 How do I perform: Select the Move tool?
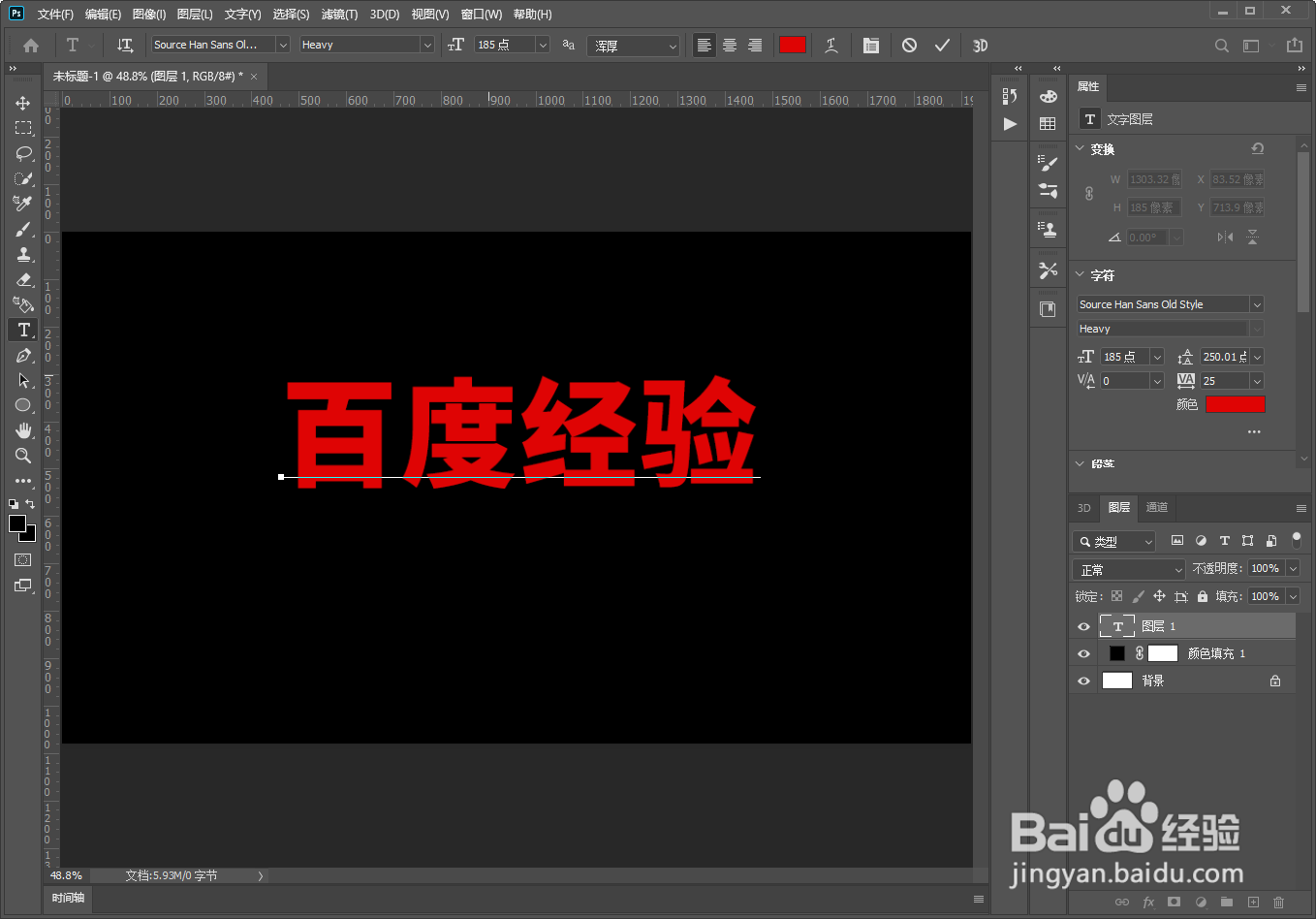pos(22,102)
